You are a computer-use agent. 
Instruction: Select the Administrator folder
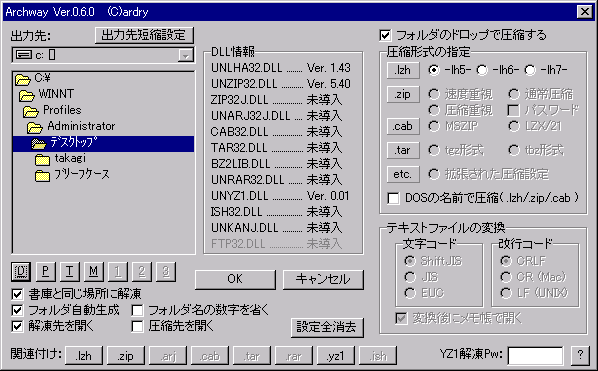coord(71,126)
